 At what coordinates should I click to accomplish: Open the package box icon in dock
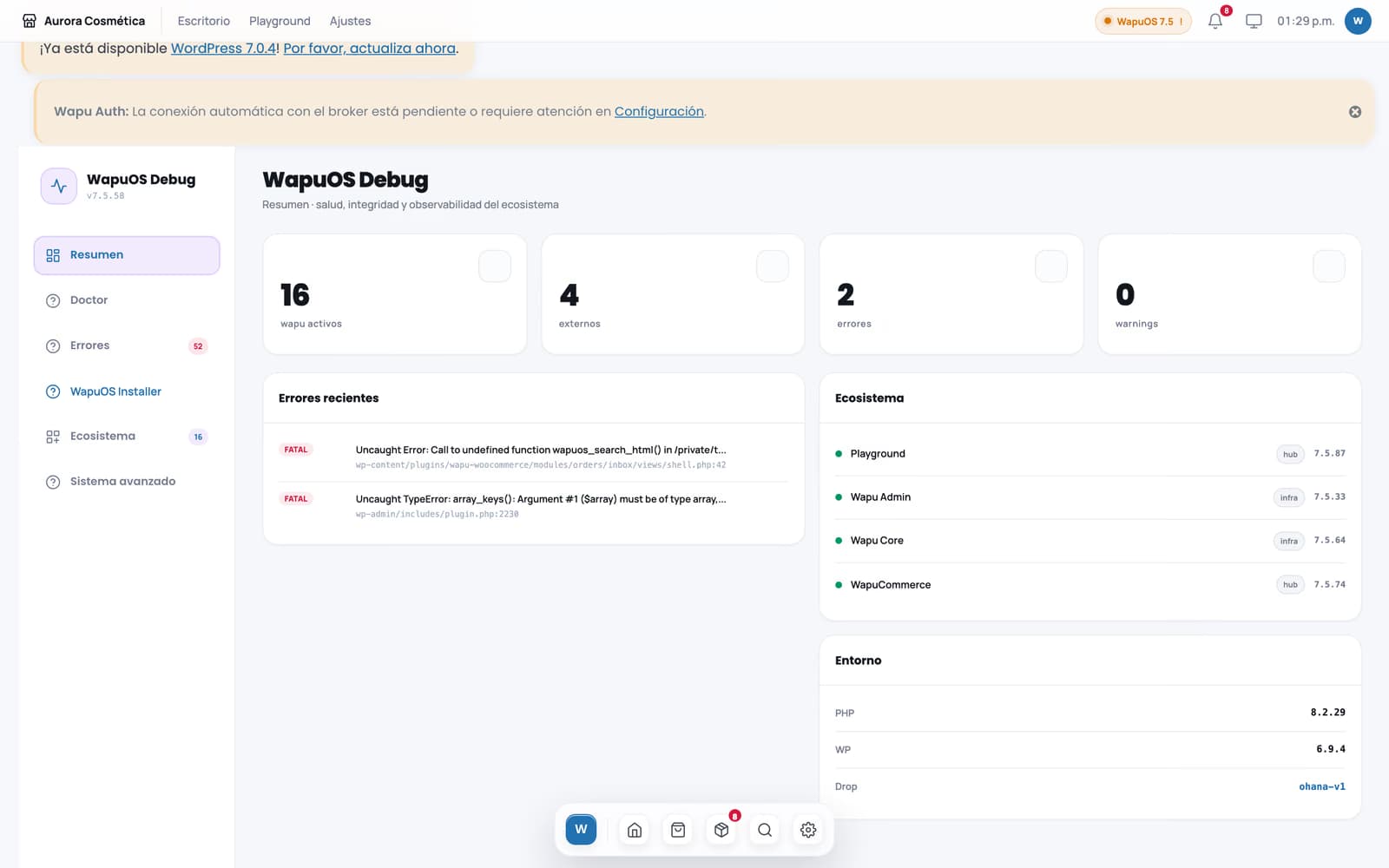(721, 830)
